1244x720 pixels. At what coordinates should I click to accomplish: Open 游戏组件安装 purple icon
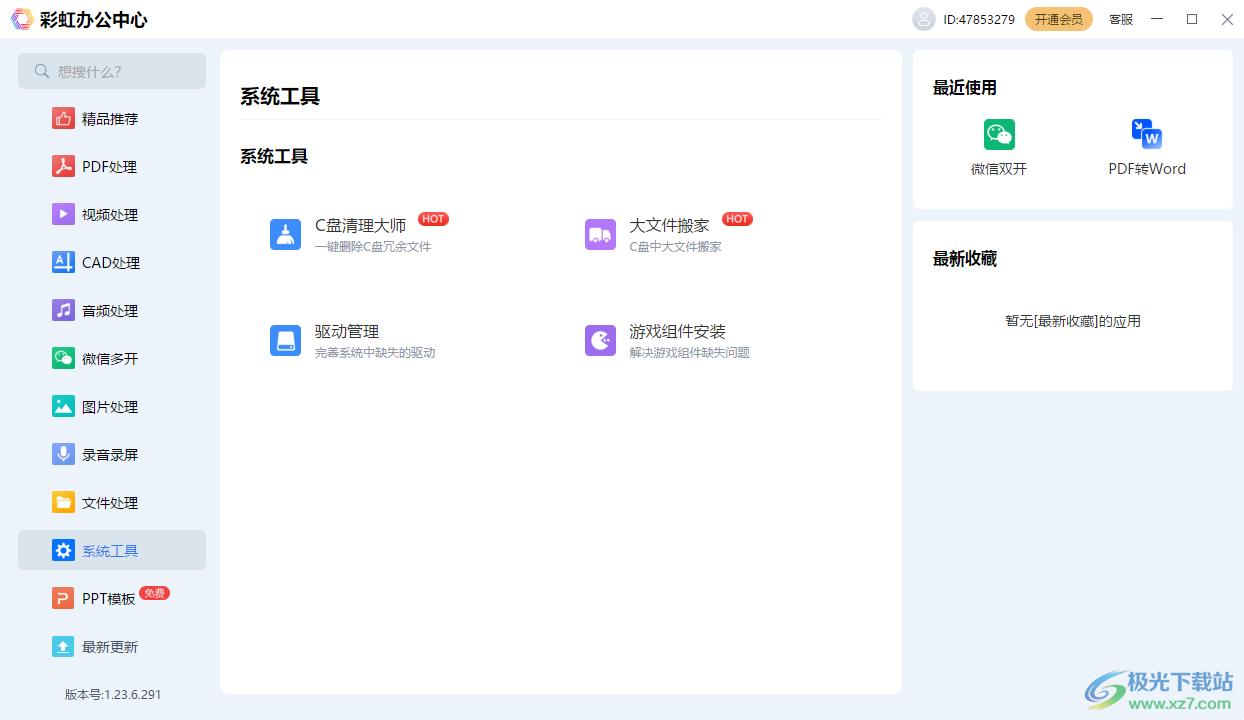(x=600, y=341)
